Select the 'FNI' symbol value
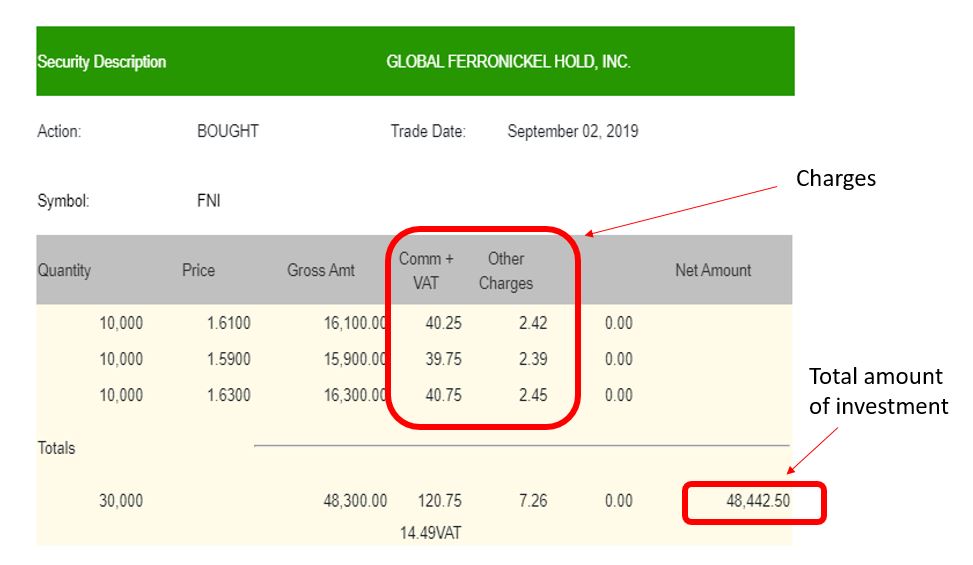This screenshot has width=973, height=565. click(x=208, y=201)
